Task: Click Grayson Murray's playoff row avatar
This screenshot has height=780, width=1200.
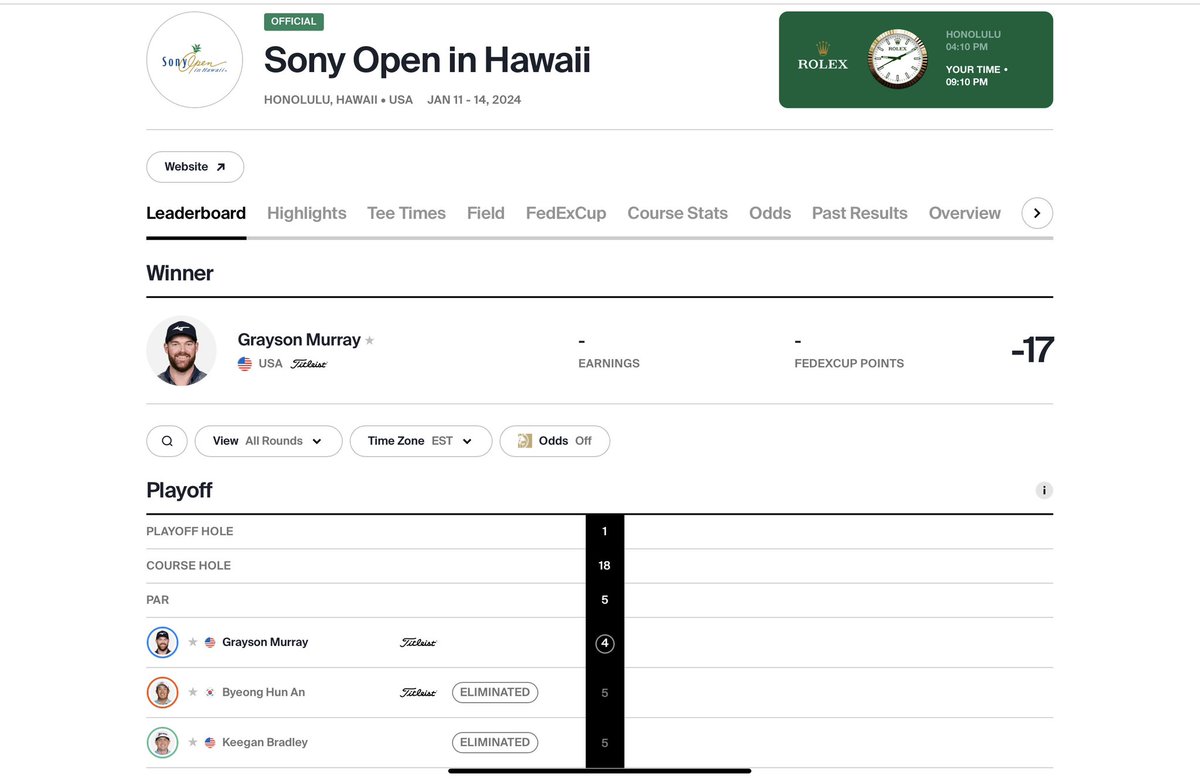Action: (162, 642)
